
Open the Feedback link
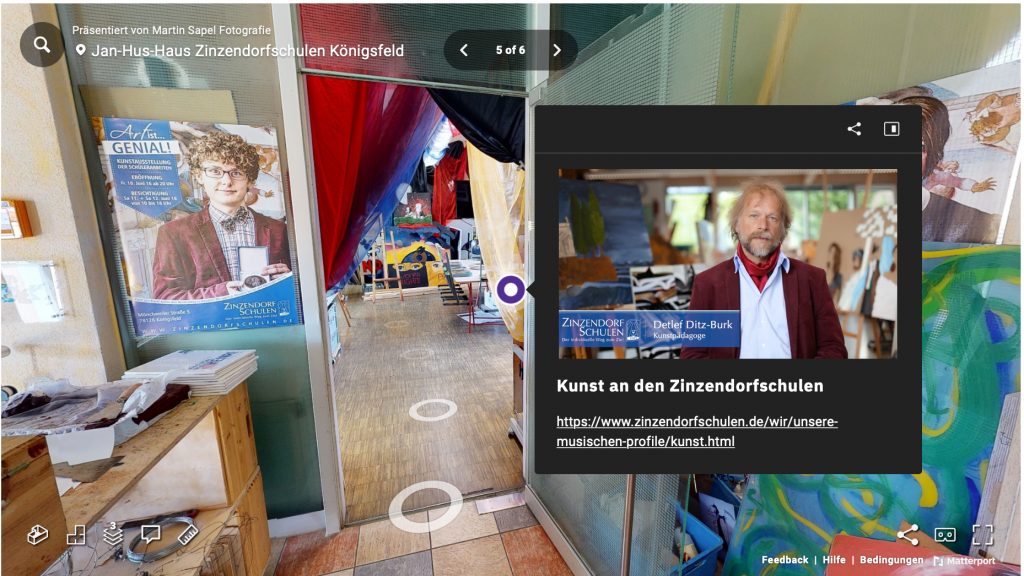pyautogui.click(x=784, y=560)
